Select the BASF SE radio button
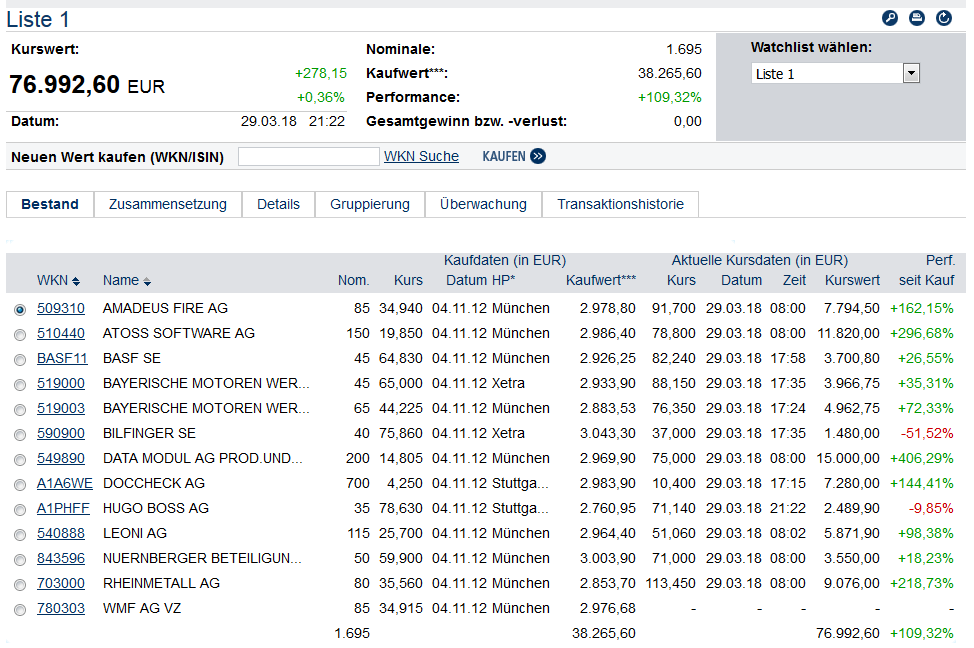Image resolution: width=974 pixels, height=648 pixels. pos(20,359)
